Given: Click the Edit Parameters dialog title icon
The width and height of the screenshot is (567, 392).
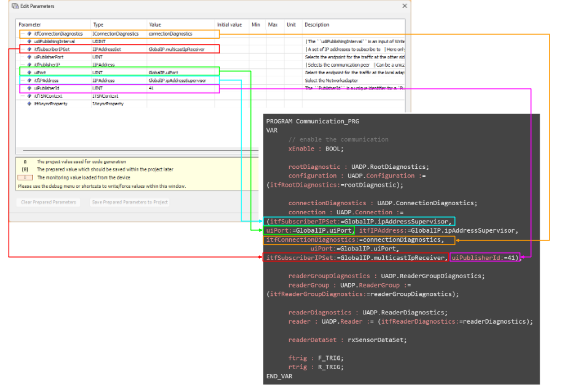Looking at the screenshot, I should tap(15, 6).
